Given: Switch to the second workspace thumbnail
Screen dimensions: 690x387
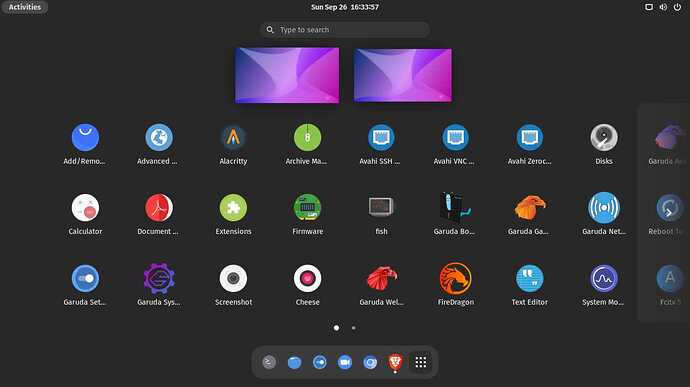Looking at the screenshot, I should pos(403,75).
